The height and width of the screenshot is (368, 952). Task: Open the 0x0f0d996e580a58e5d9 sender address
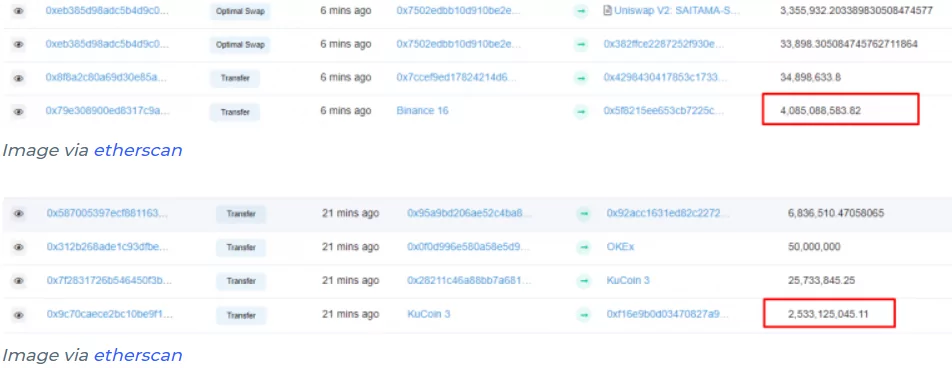click(x=469, y=247)
